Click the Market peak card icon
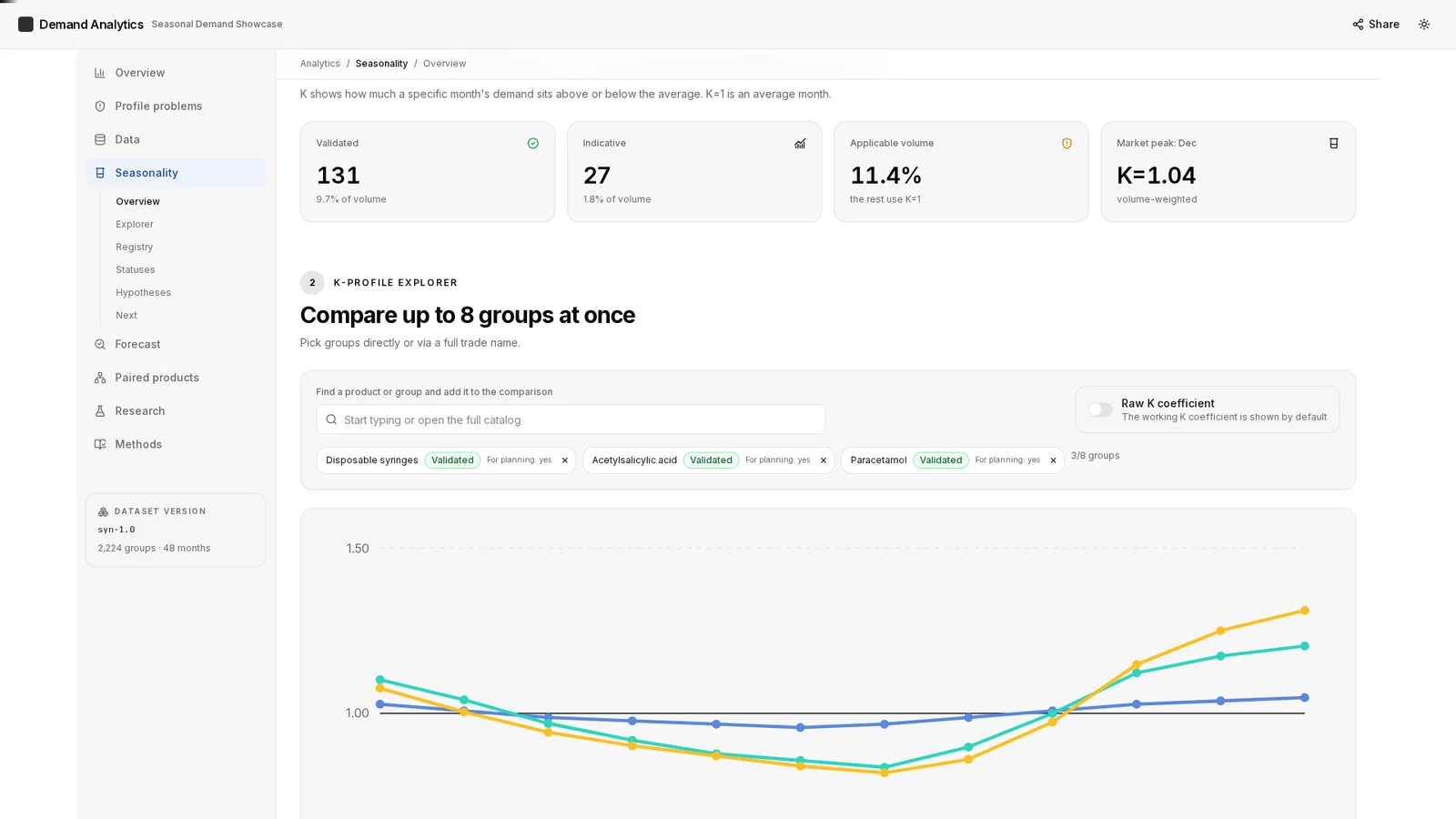 pyautogui.click(x=1333, y=144)
